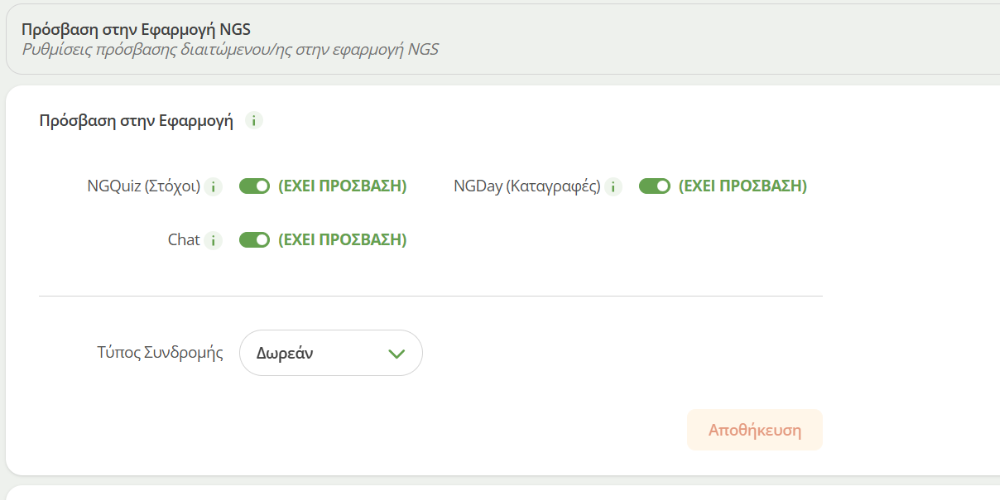Click ΕΧΕΙ ΠΡΟΣΒΑΣΗ status text beside NGQuiz
Image resolution: width=1000 pixels, height=500 pixels.
343,186
